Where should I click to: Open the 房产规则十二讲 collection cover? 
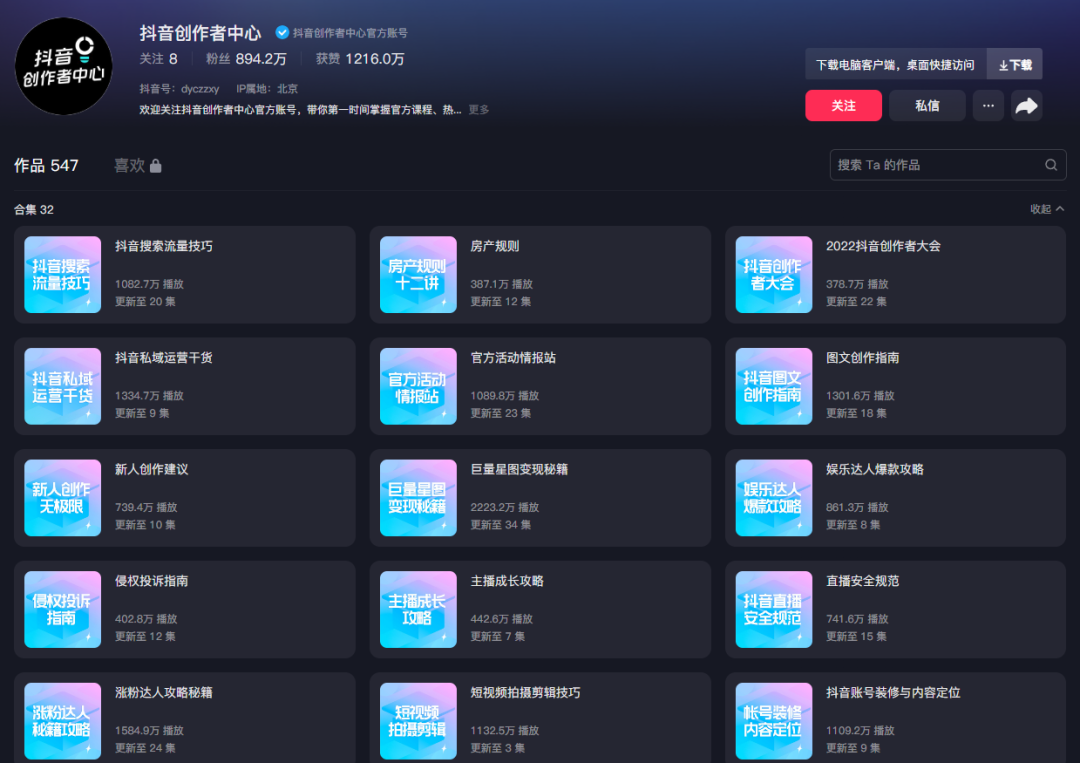(x=418, y=275)
